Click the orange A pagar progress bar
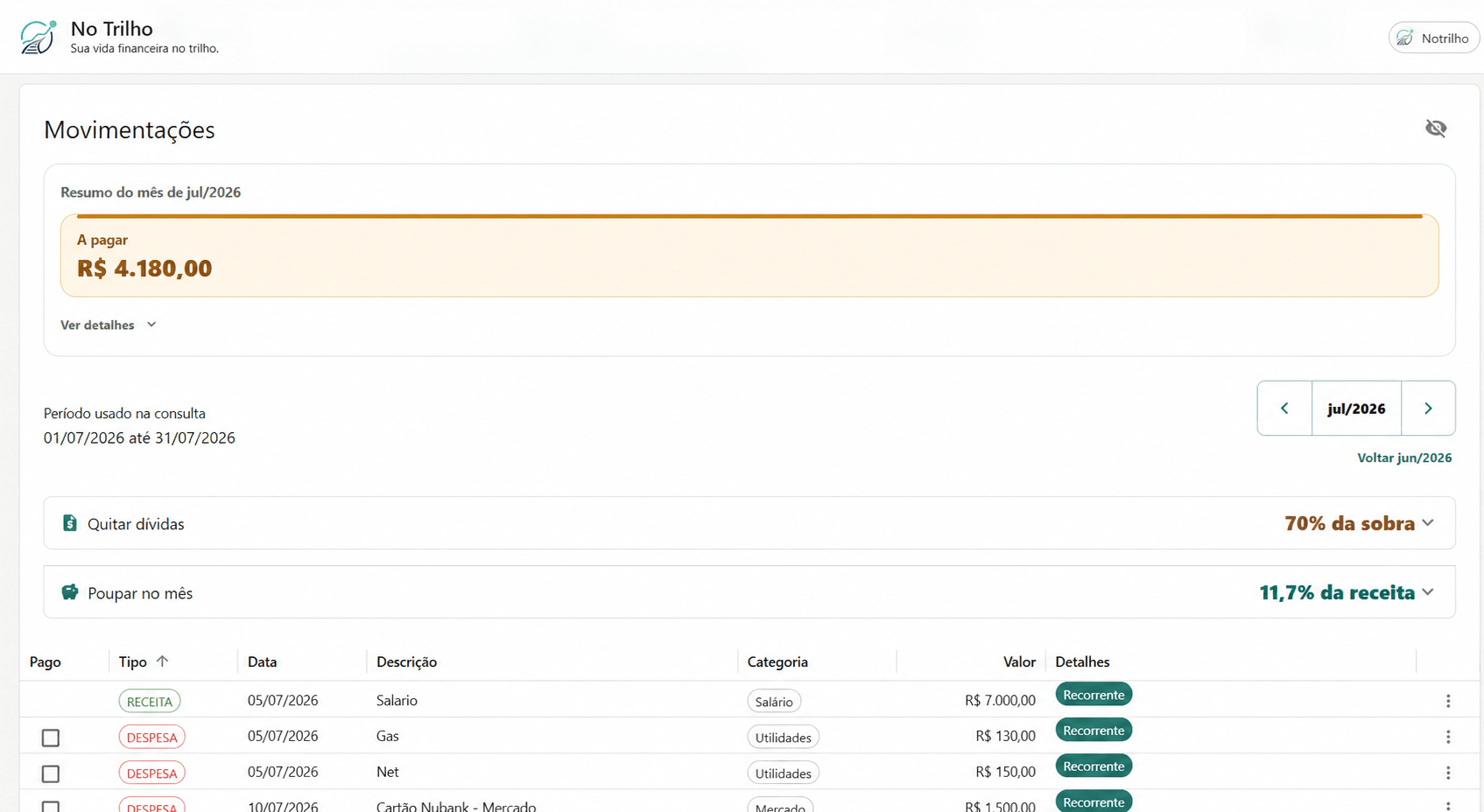This screenshot has width=1484, height=812. tap(749, 215)
